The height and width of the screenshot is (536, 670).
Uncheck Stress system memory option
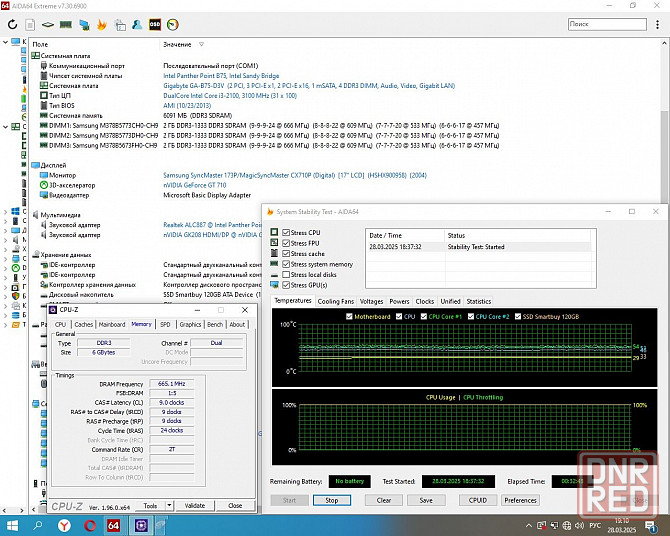pyautogui.click(x=286, y=264)
